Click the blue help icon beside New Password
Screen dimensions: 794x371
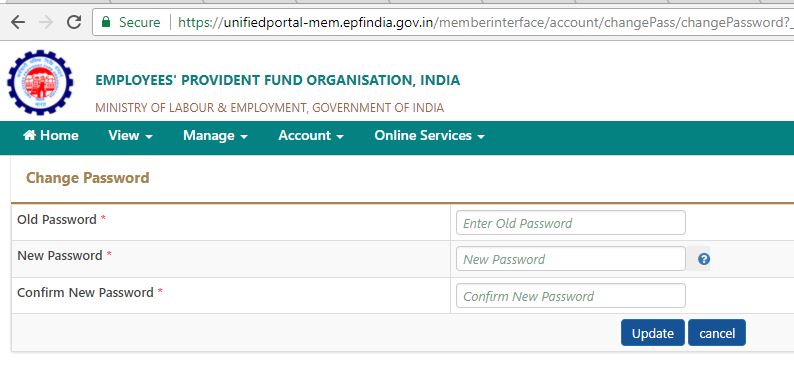point(703,259)
